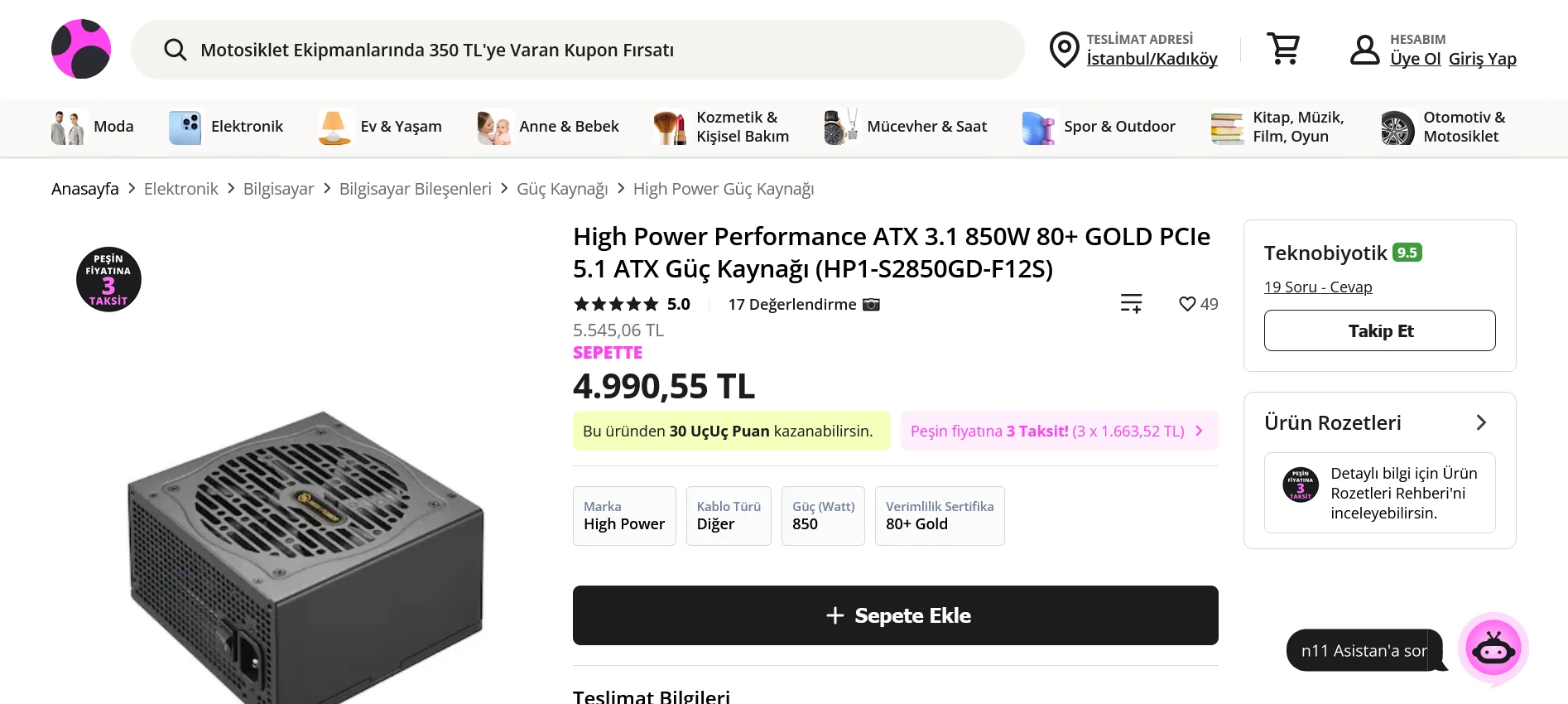
Task: Click the delivery address location pin
Action: click(1064, 50)
